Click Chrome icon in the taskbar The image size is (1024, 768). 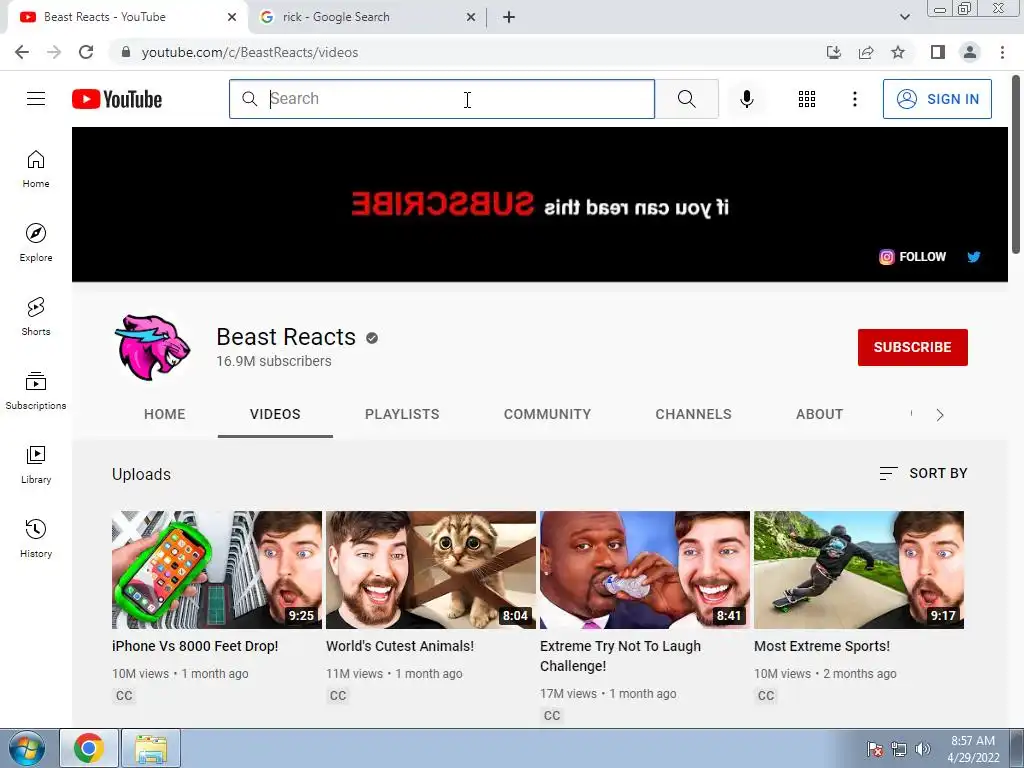point(89,748)
